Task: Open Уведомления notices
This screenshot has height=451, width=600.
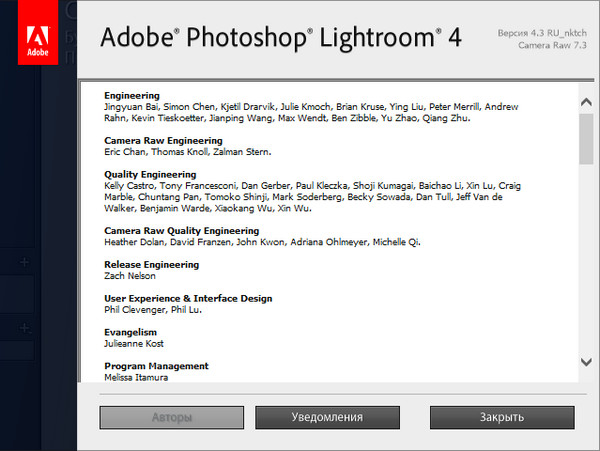Action: point(327,416)
